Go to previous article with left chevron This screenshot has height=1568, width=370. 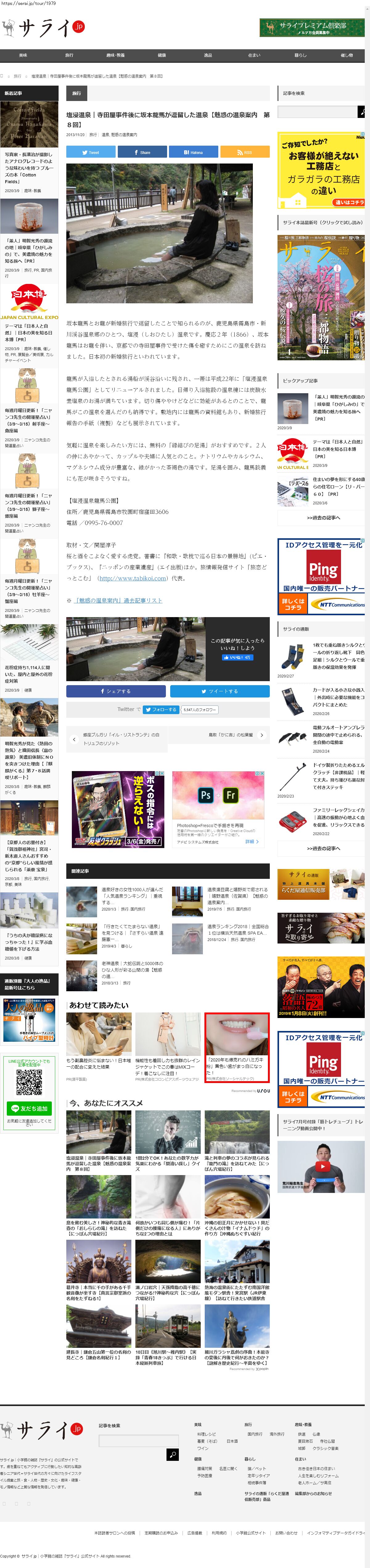tap(74, 739)
